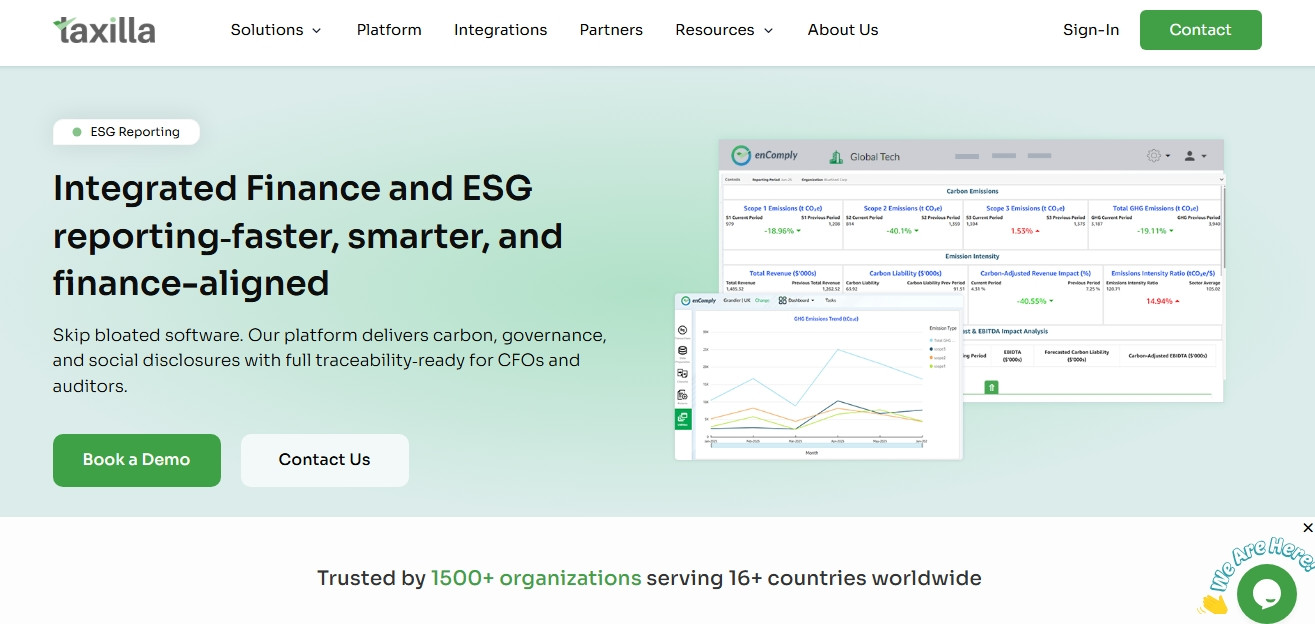Click the Taxilla logo in the top navigation
Viewport: 1315px width, 624px height.
(x=103, y=29)
